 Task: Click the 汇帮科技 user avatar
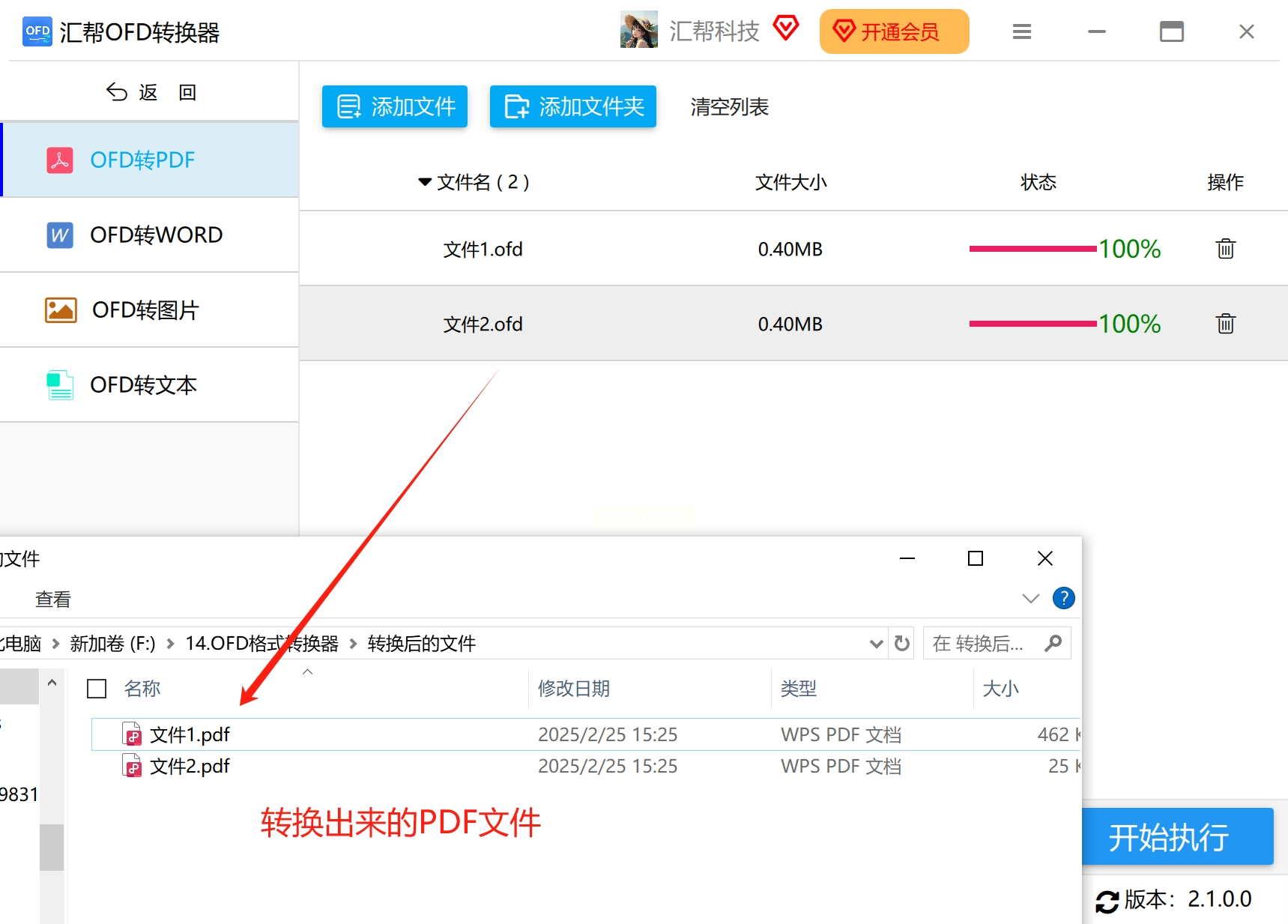(x=638, y=30)
